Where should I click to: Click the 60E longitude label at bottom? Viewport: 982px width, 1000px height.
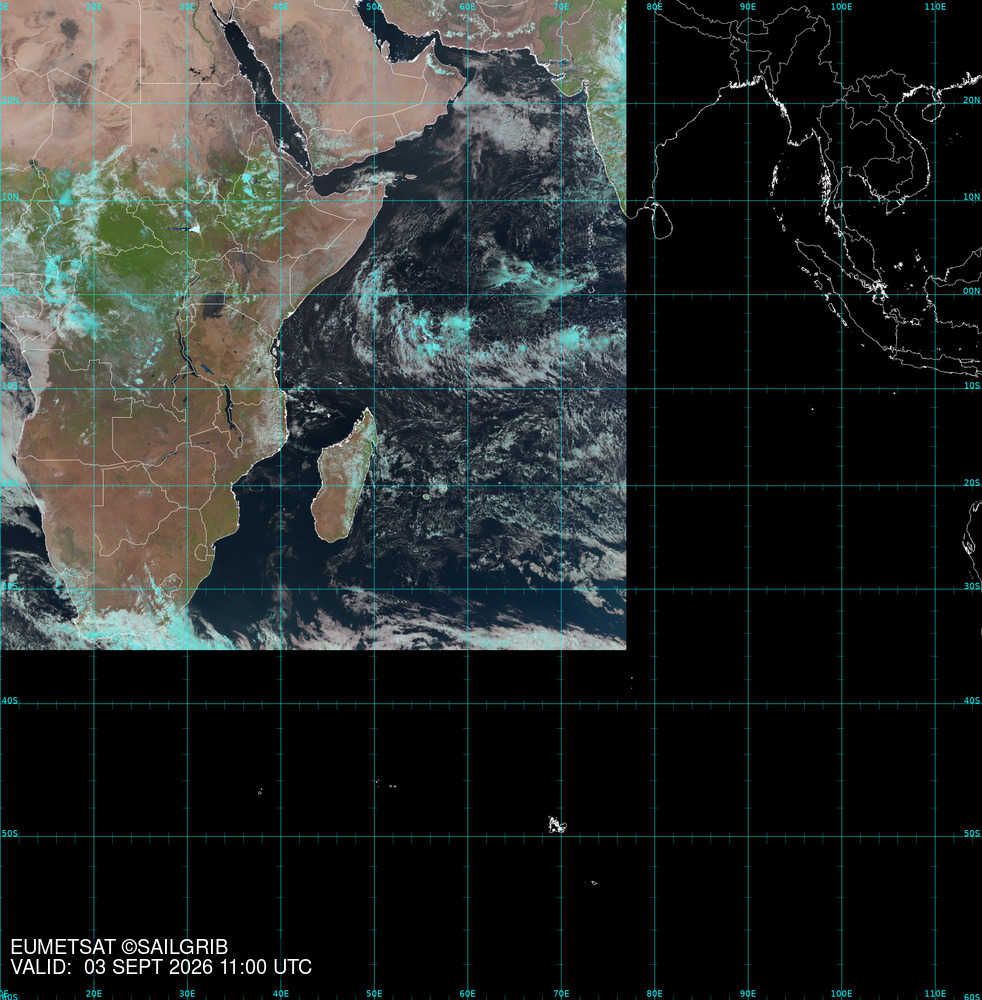point(467,994)
